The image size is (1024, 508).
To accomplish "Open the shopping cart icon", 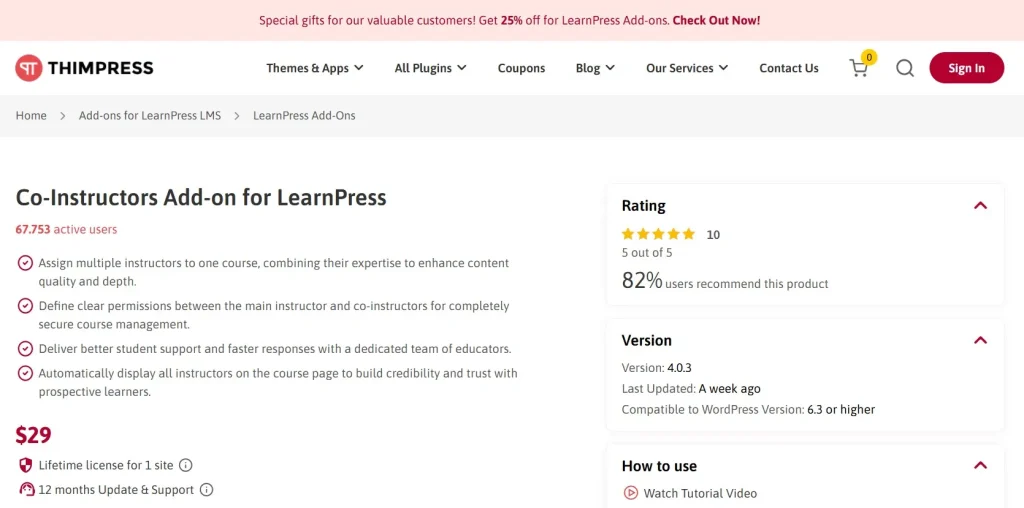I will click(859, 68).
